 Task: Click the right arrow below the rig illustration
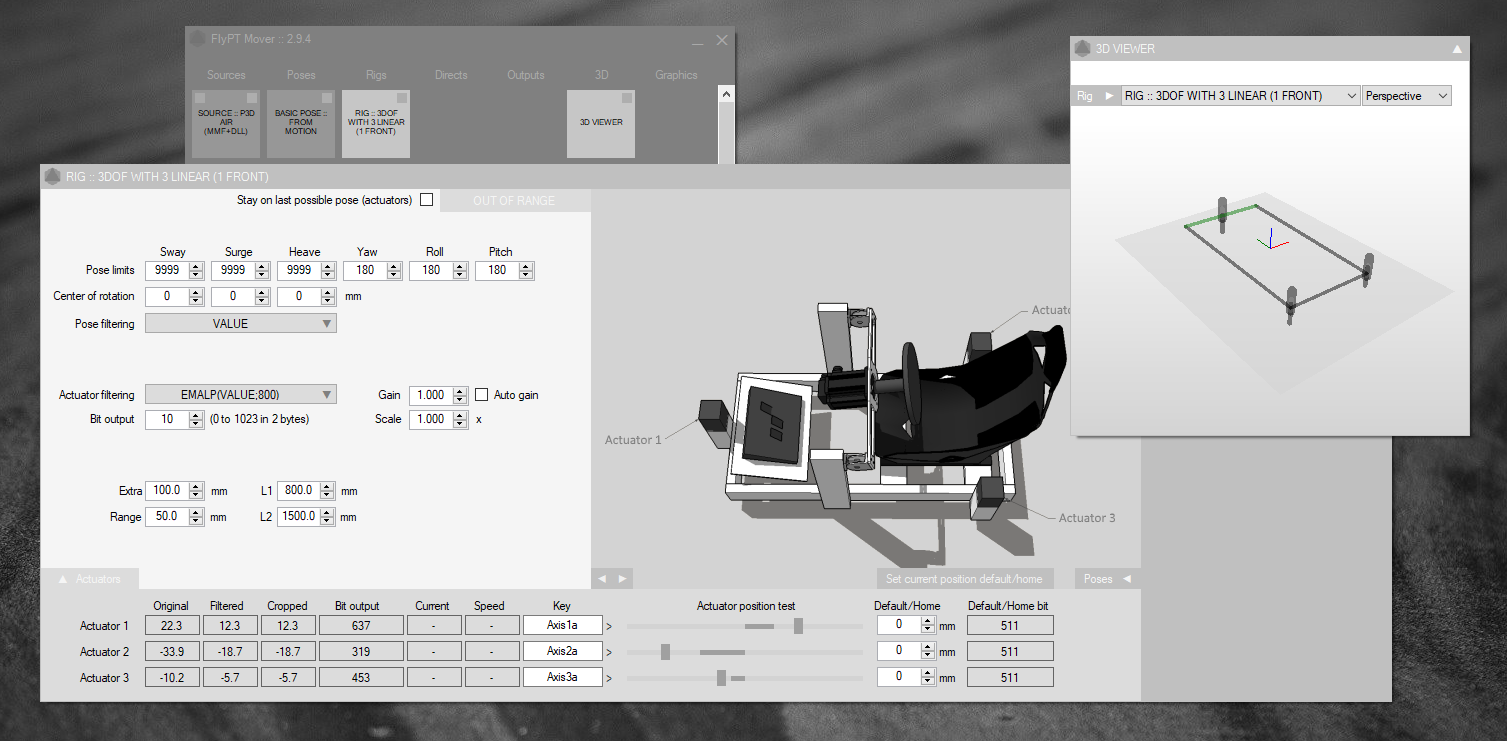click(x=621, y=579)
